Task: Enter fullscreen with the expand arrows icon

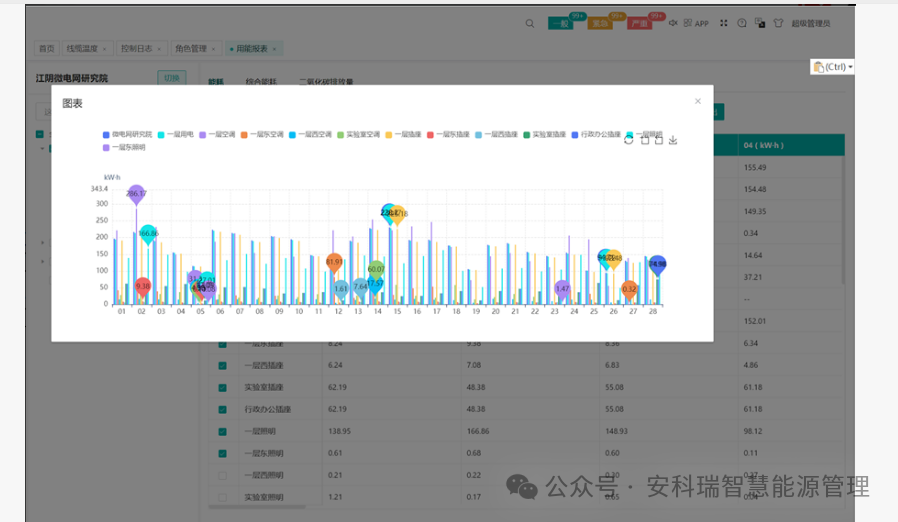Action: (x=724, y=23)
